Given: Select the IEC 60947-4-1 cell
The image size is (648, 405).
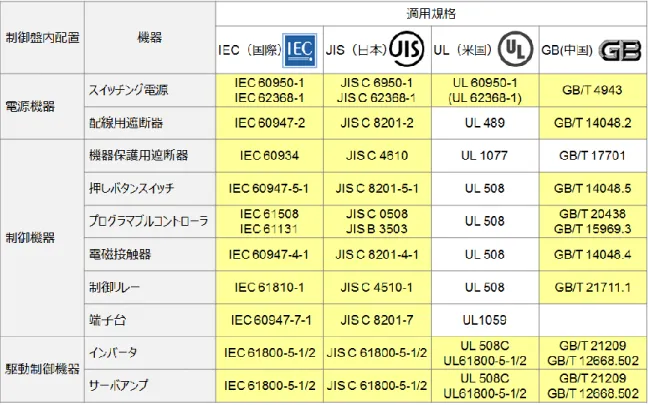Looking at the screenshot, I should (x=269, y=254).
